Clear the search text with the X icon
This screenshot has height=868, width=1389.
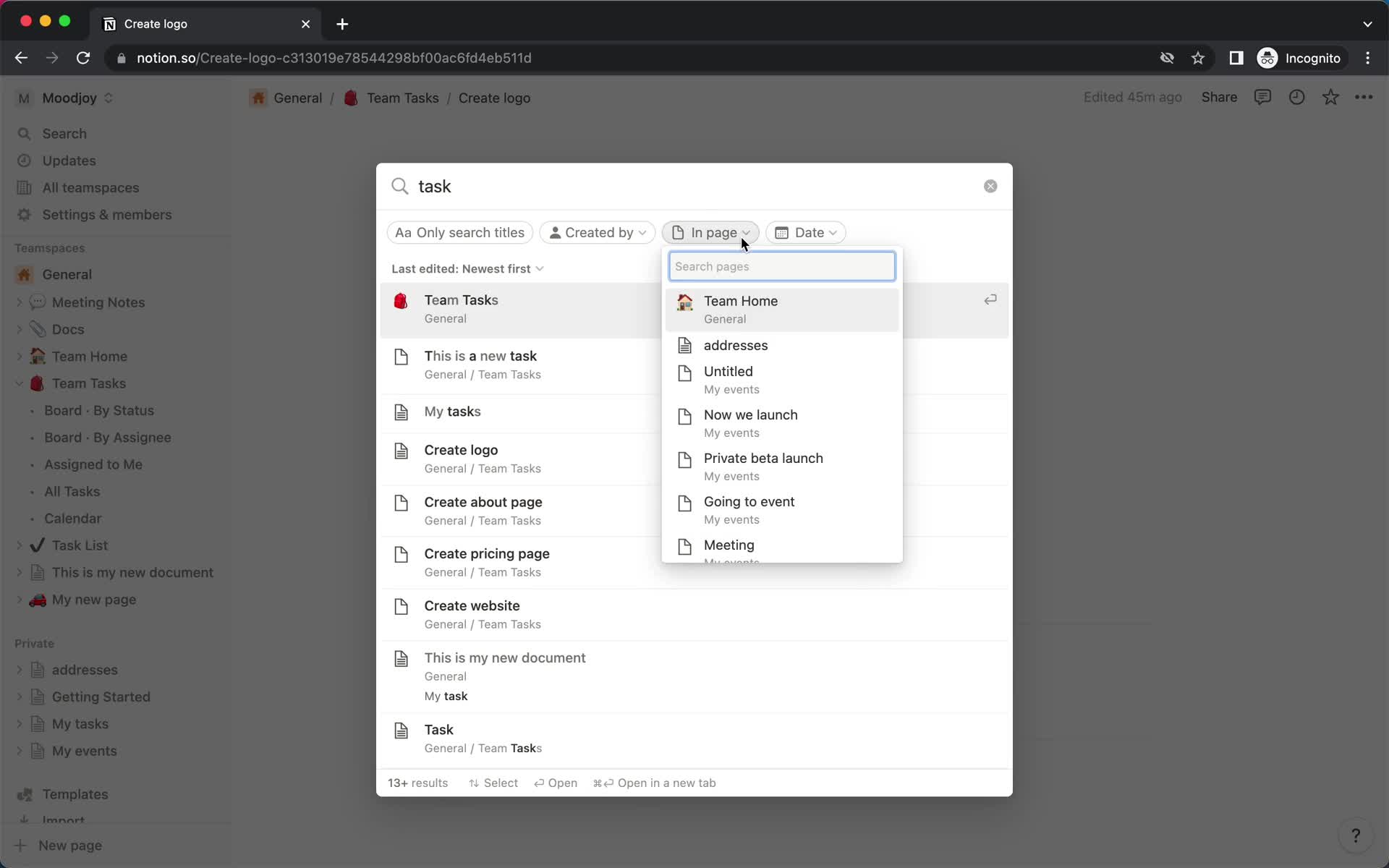990,187
